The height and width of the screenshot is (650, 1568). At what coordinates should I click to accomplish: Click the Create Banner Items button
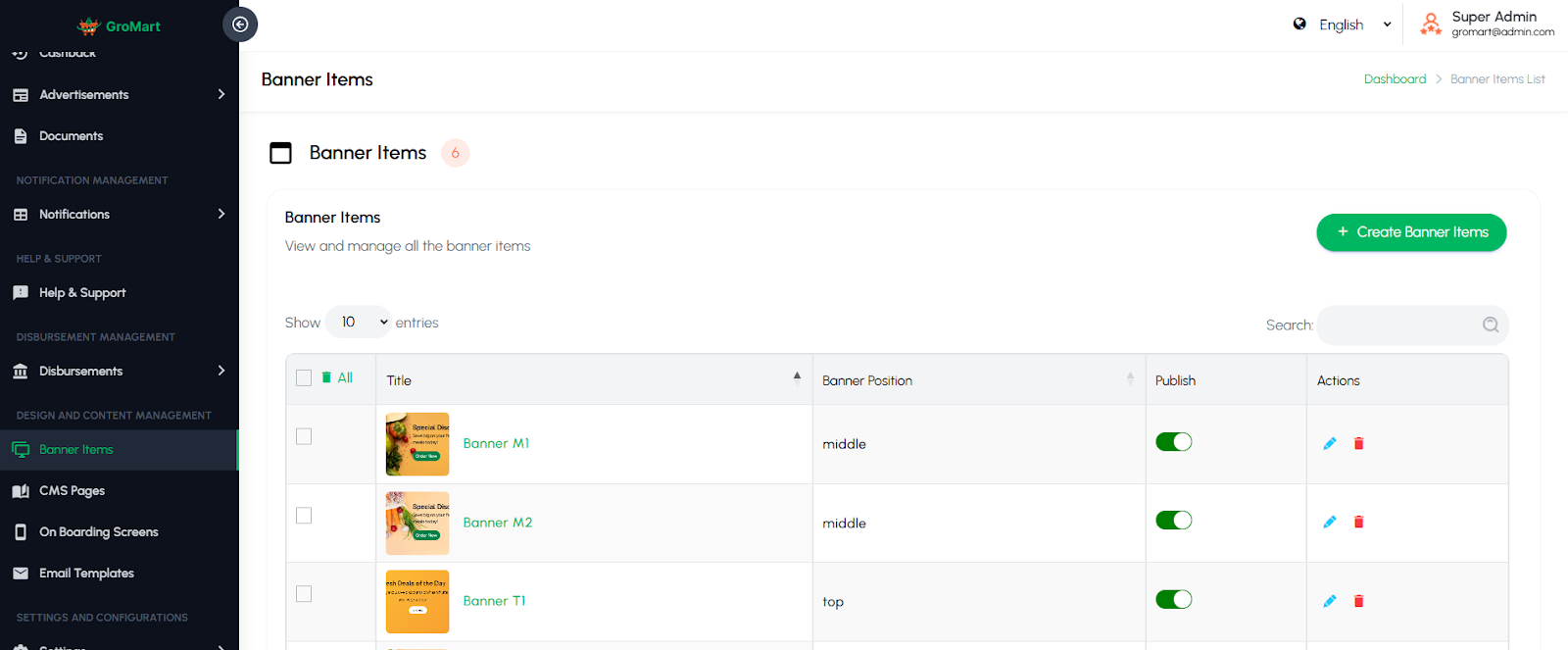[1410, 232]
